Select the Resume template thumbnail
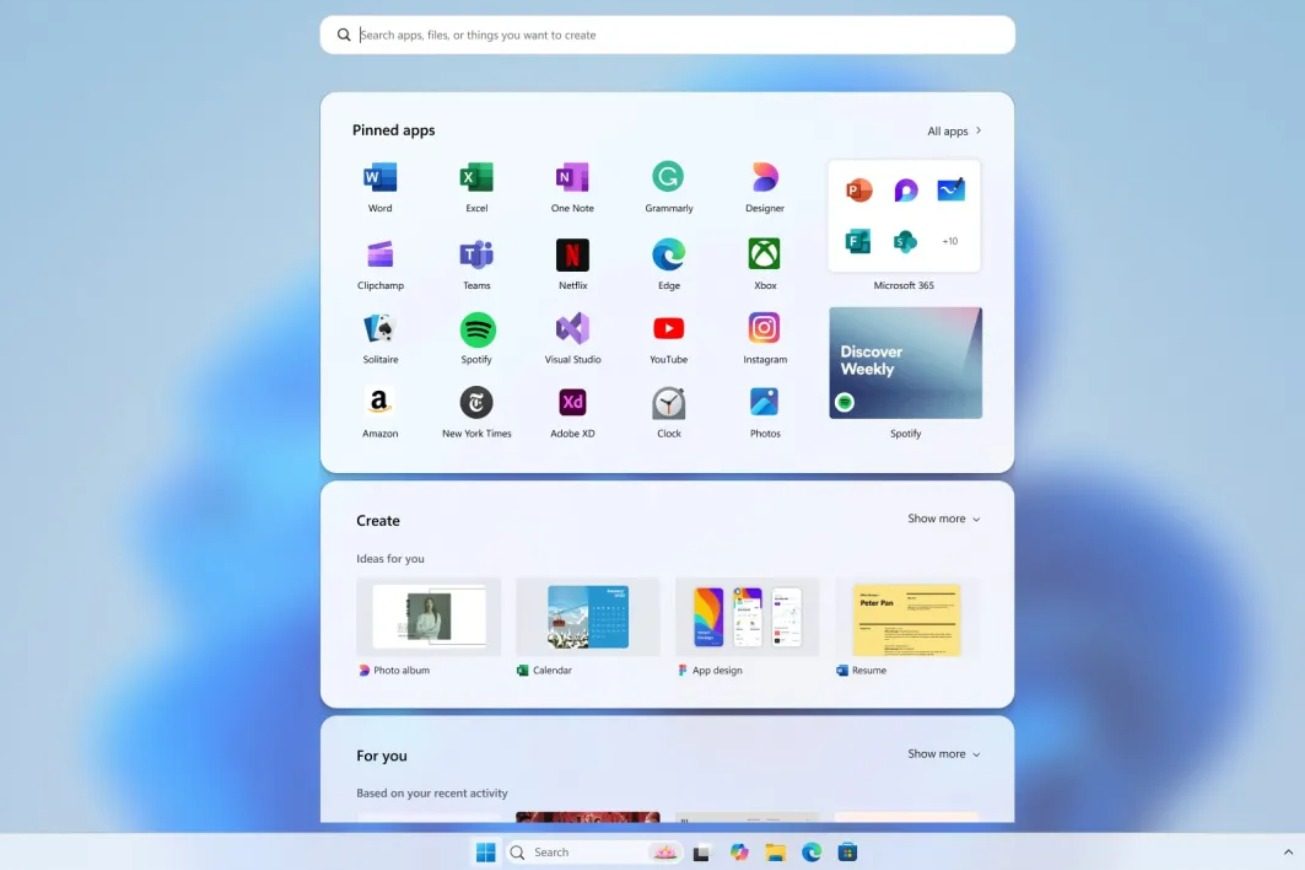The height and width of the screenshot is (870, 1305). pos(907,620)
